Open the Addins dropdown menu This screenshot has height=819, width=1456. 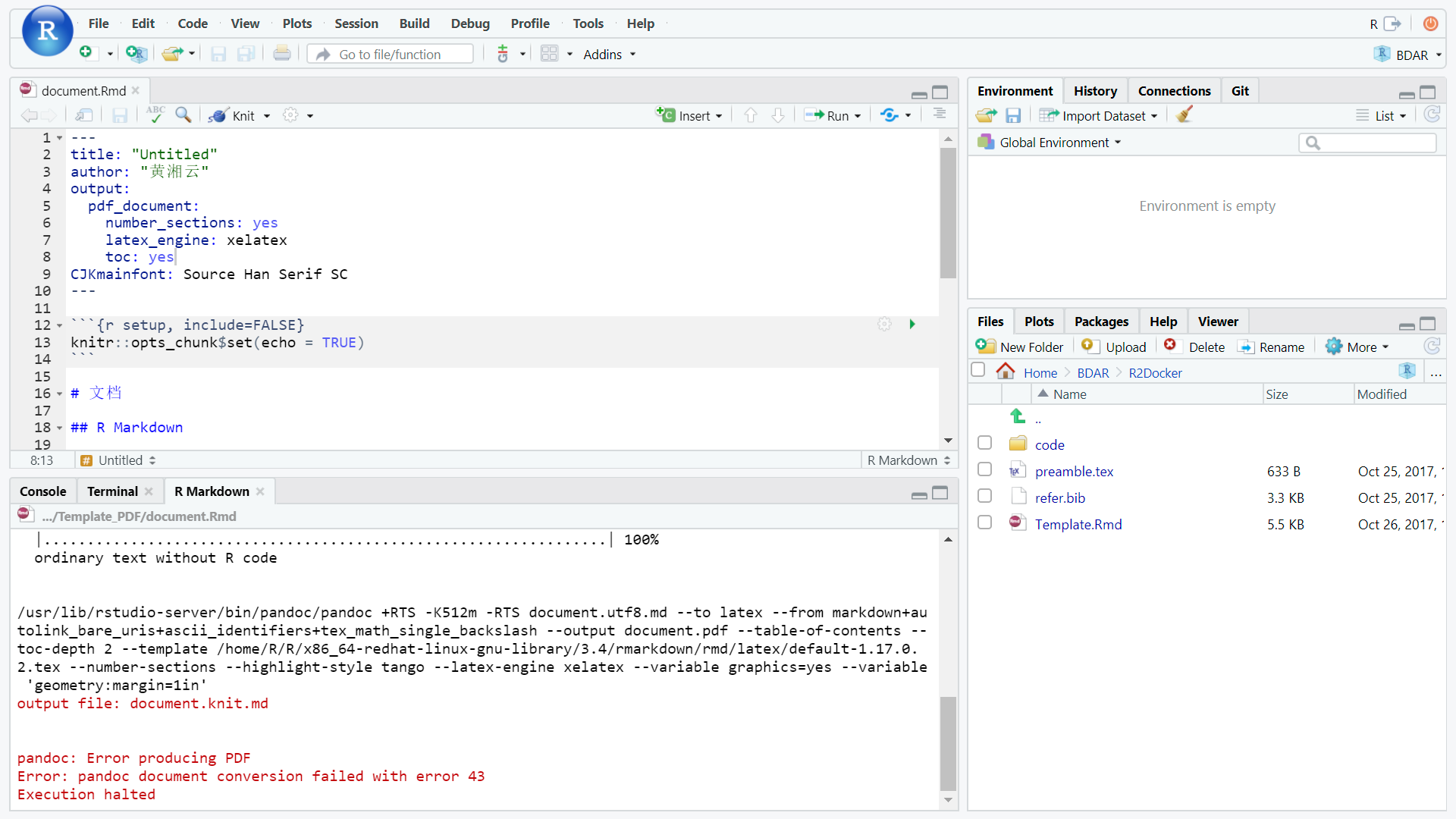coord(609,55)
